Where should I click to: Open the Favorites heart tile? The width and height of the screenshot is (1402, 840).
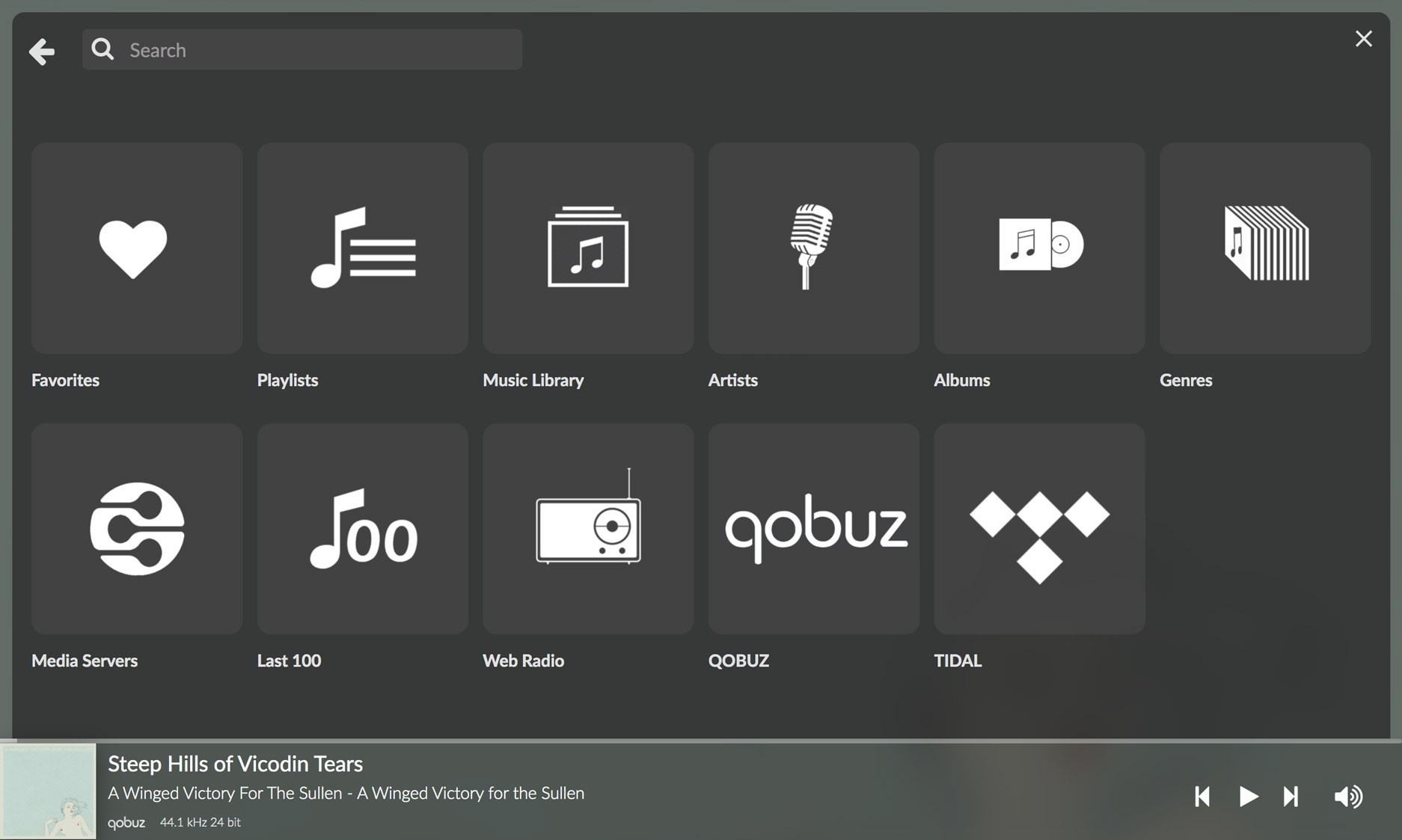point(136,248)
